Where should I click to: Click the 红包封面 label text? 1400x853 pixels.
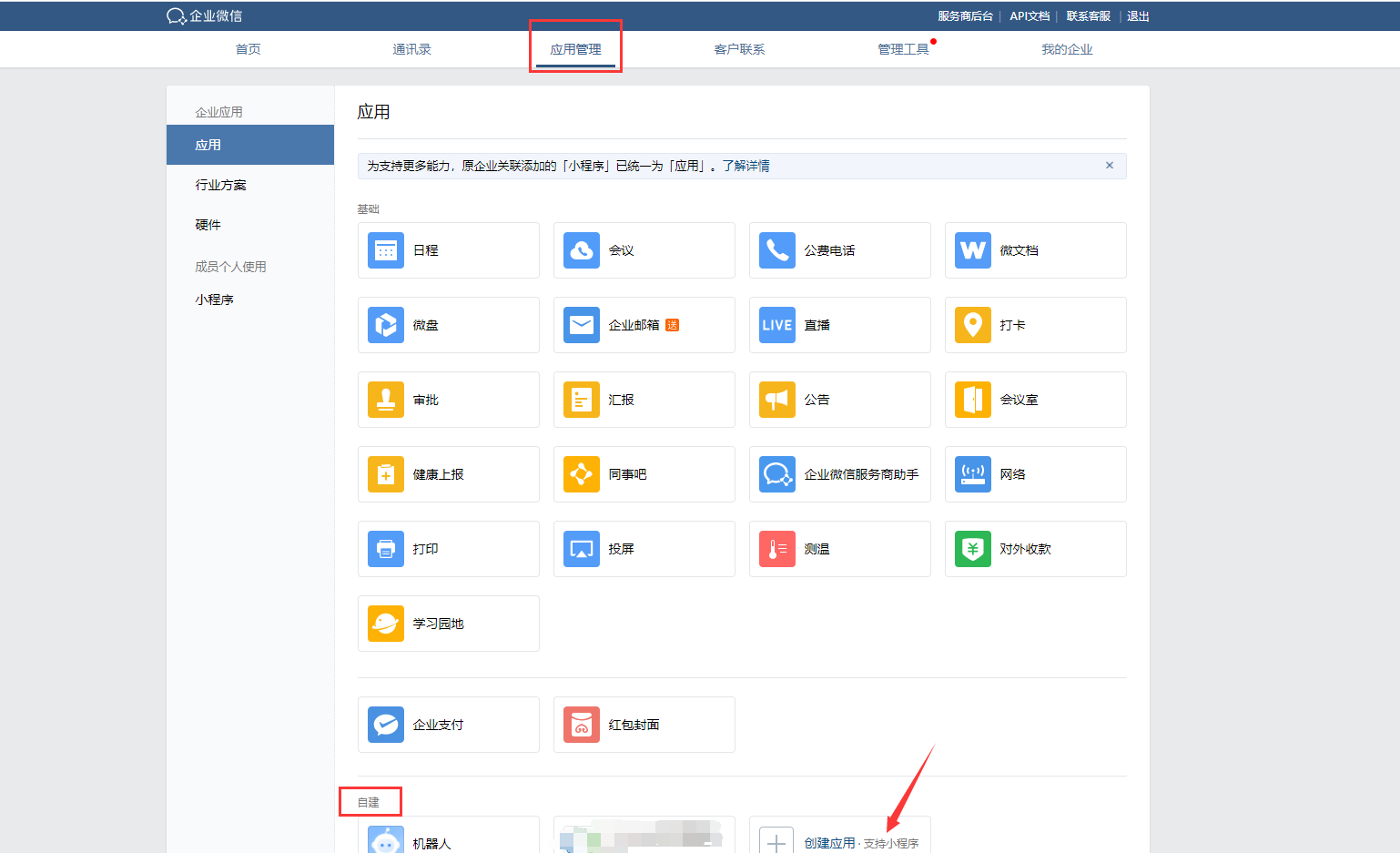tap(634, 725)
